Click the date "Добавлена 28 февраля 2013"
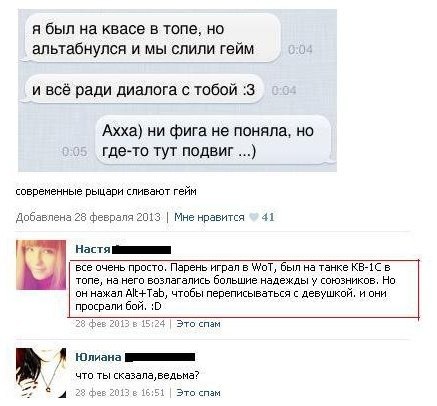The height and width of the screenshot is (406, 437). [88, 217]
